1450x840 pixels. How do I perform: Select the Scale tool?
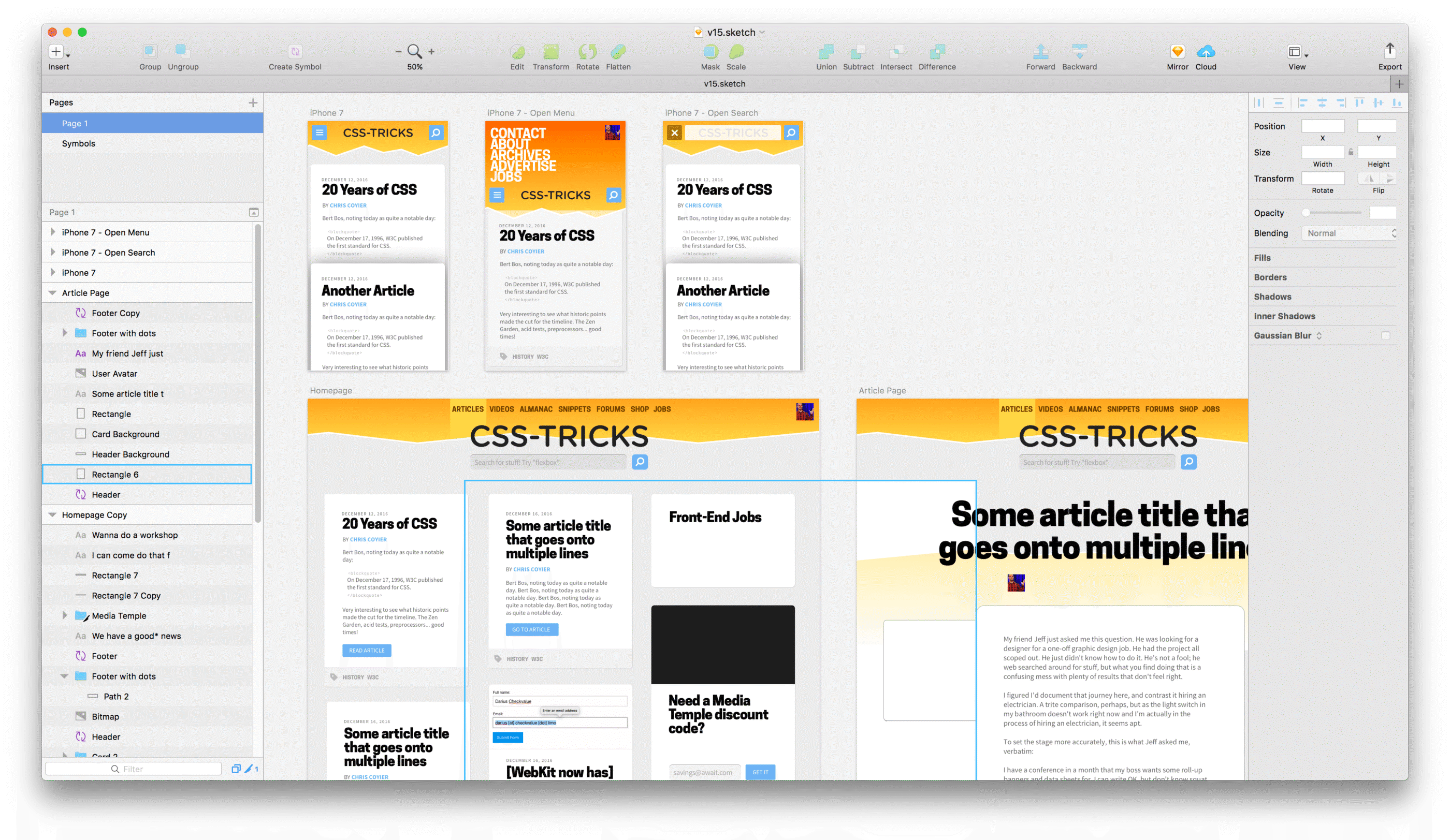736,52
